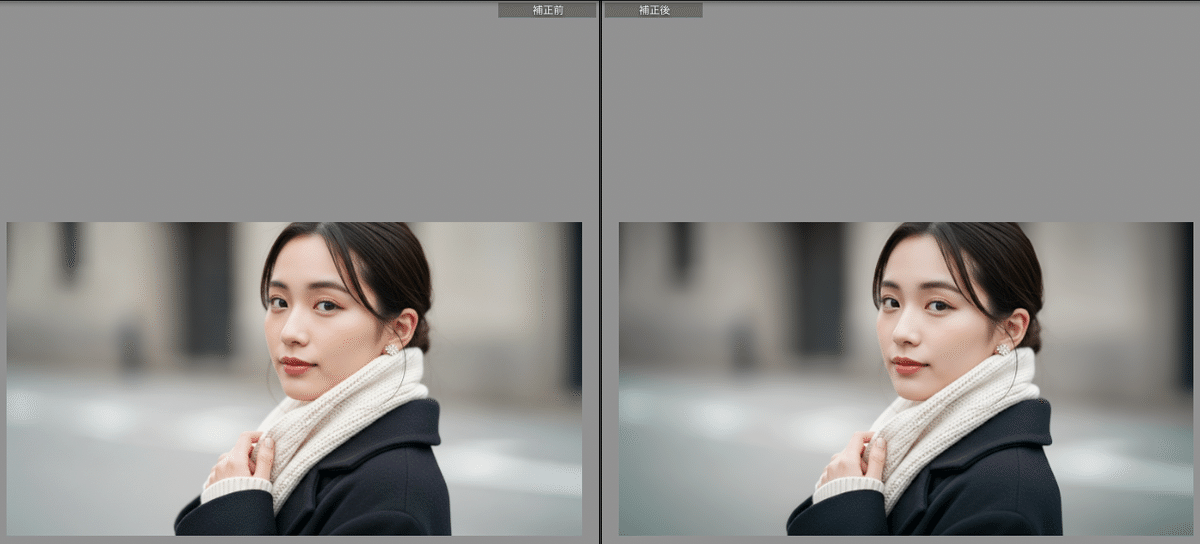Select the after preview photo on the right
This screenshot has width=1200, height=544.
click(x=906, y=378)
